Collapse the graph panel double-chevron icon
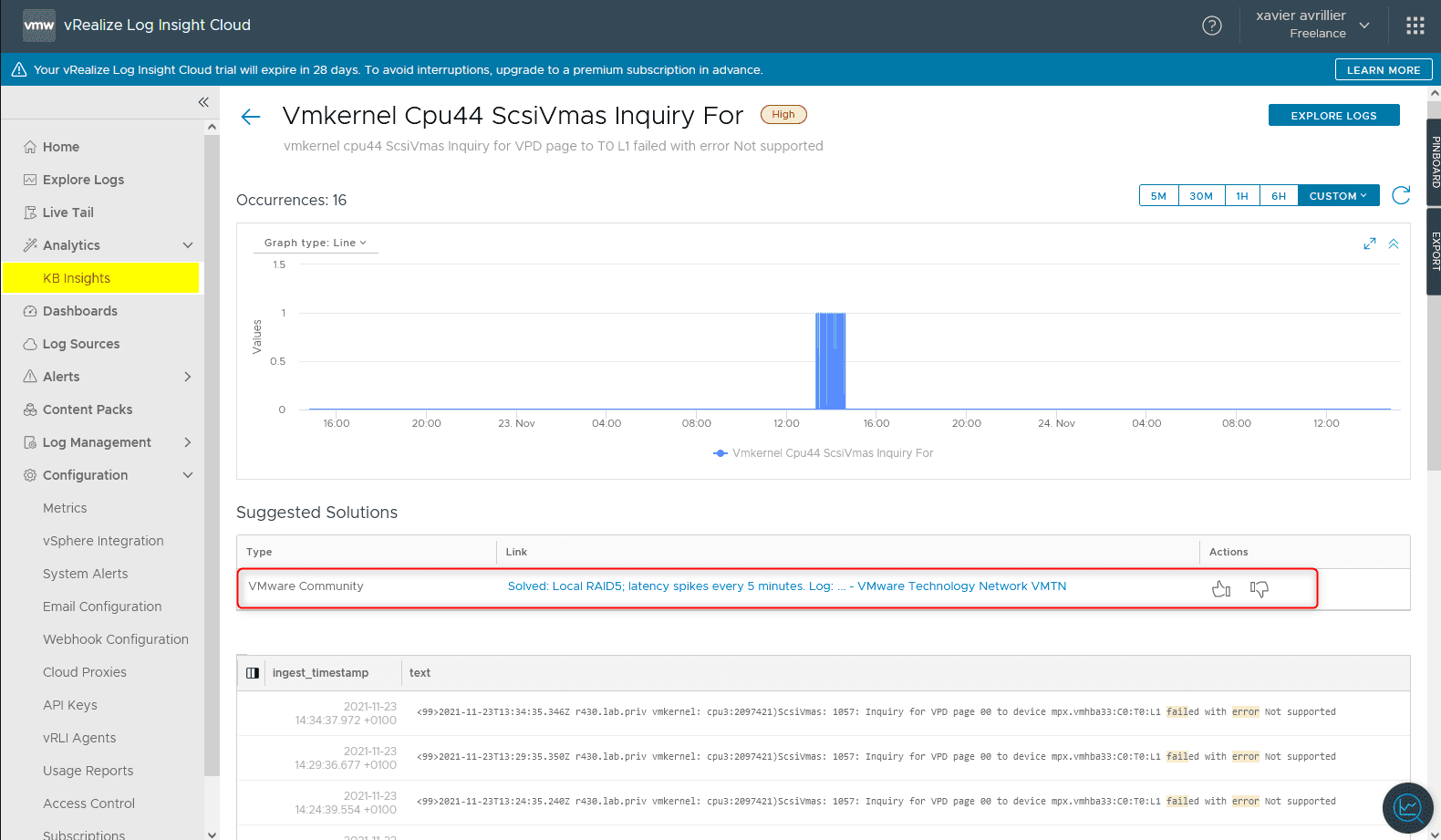 (x=1394, y=244)
